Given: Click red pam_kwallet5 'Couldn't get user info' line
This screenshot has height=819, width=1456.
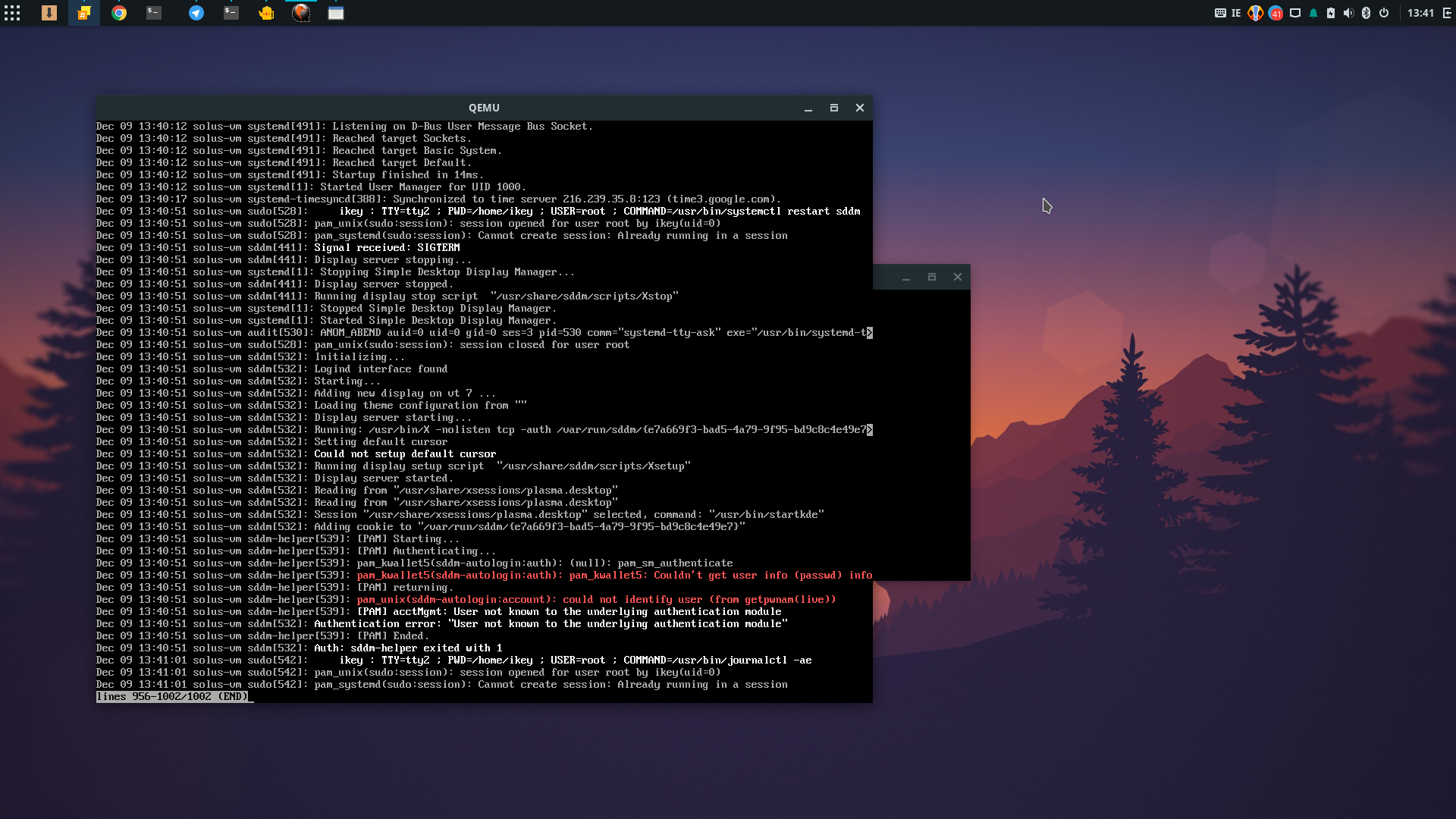Looking at the screenshot, I should [x=485, y=576].
